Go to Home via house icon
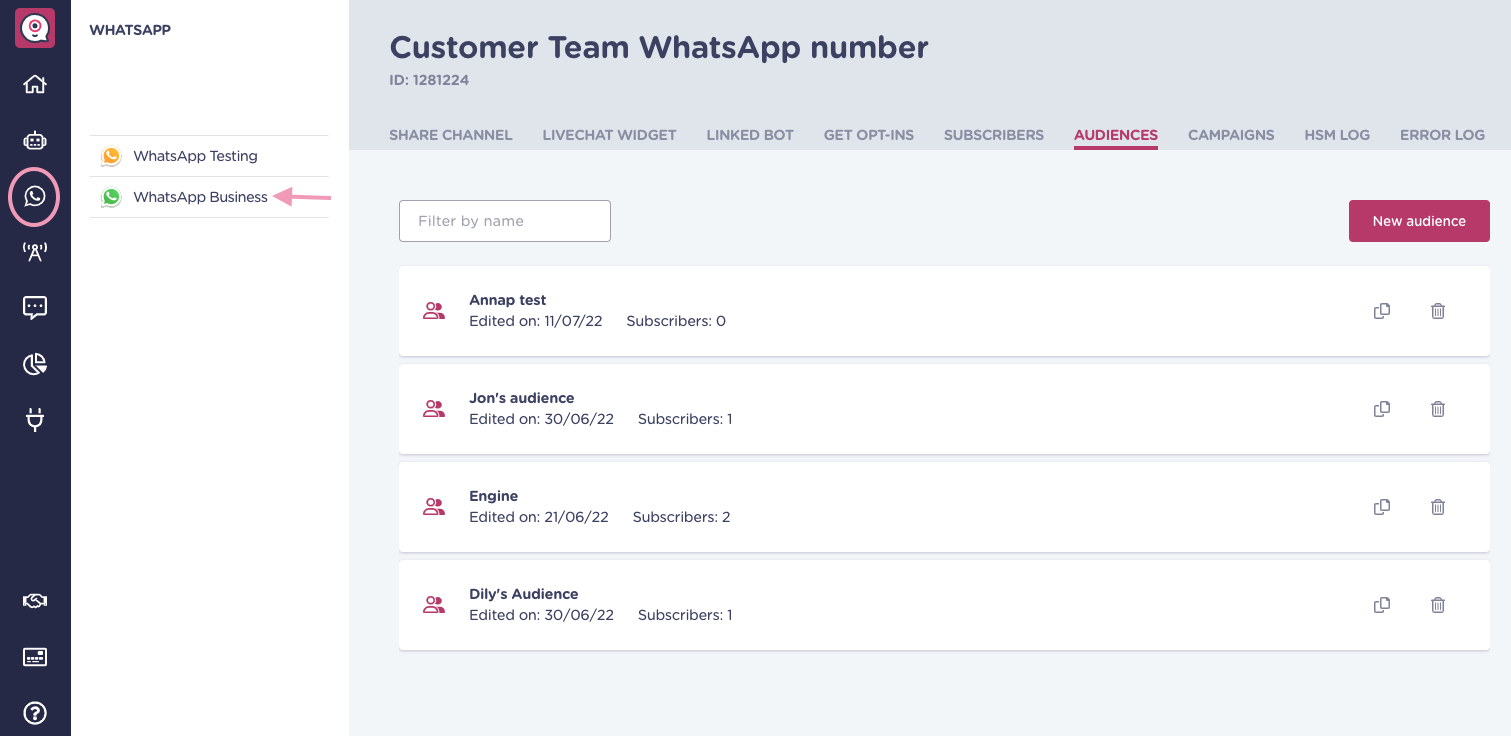 pos(35,84)
